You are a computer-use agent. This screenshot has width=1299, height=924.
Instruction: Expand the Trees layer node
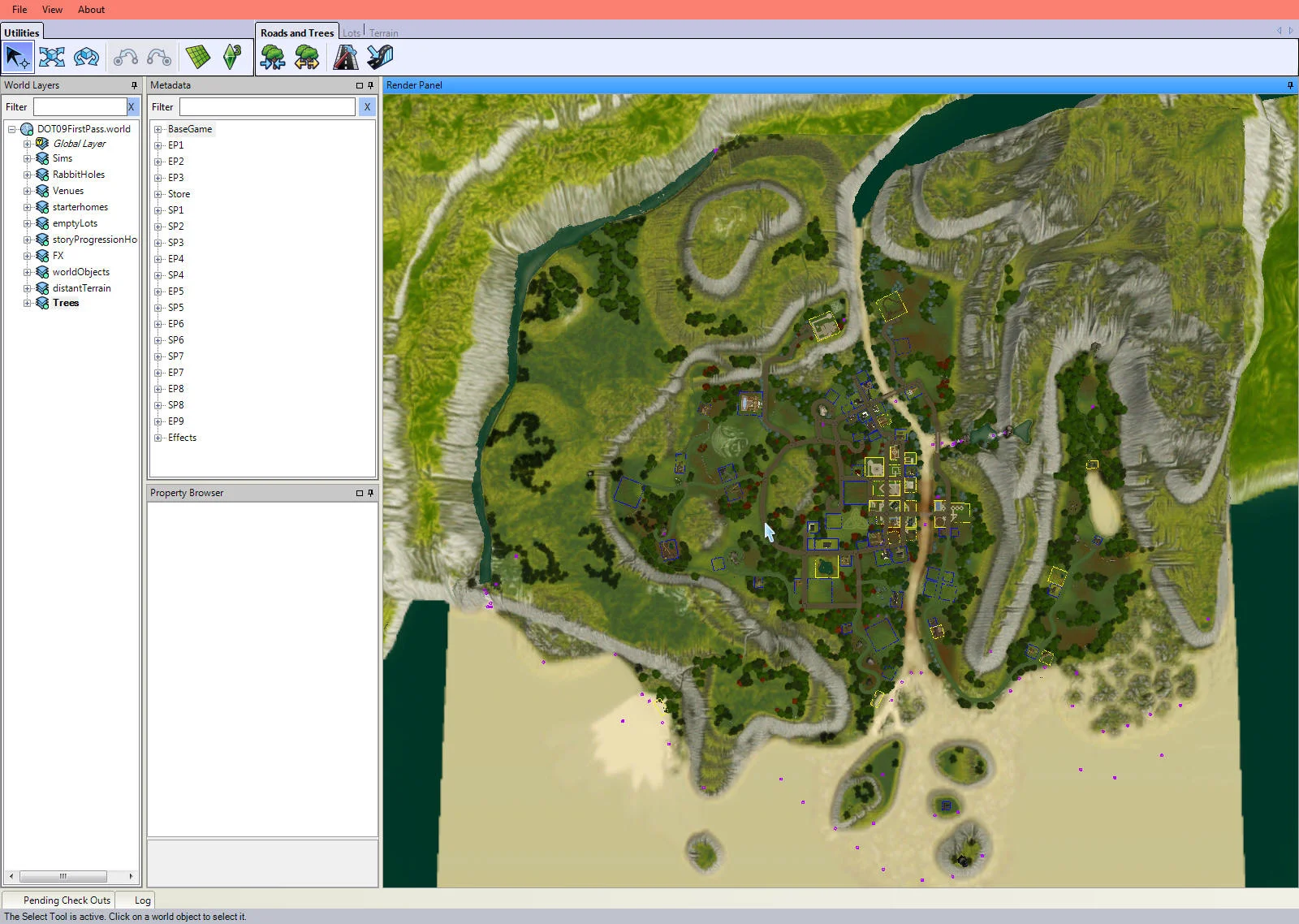pos(28,303)
